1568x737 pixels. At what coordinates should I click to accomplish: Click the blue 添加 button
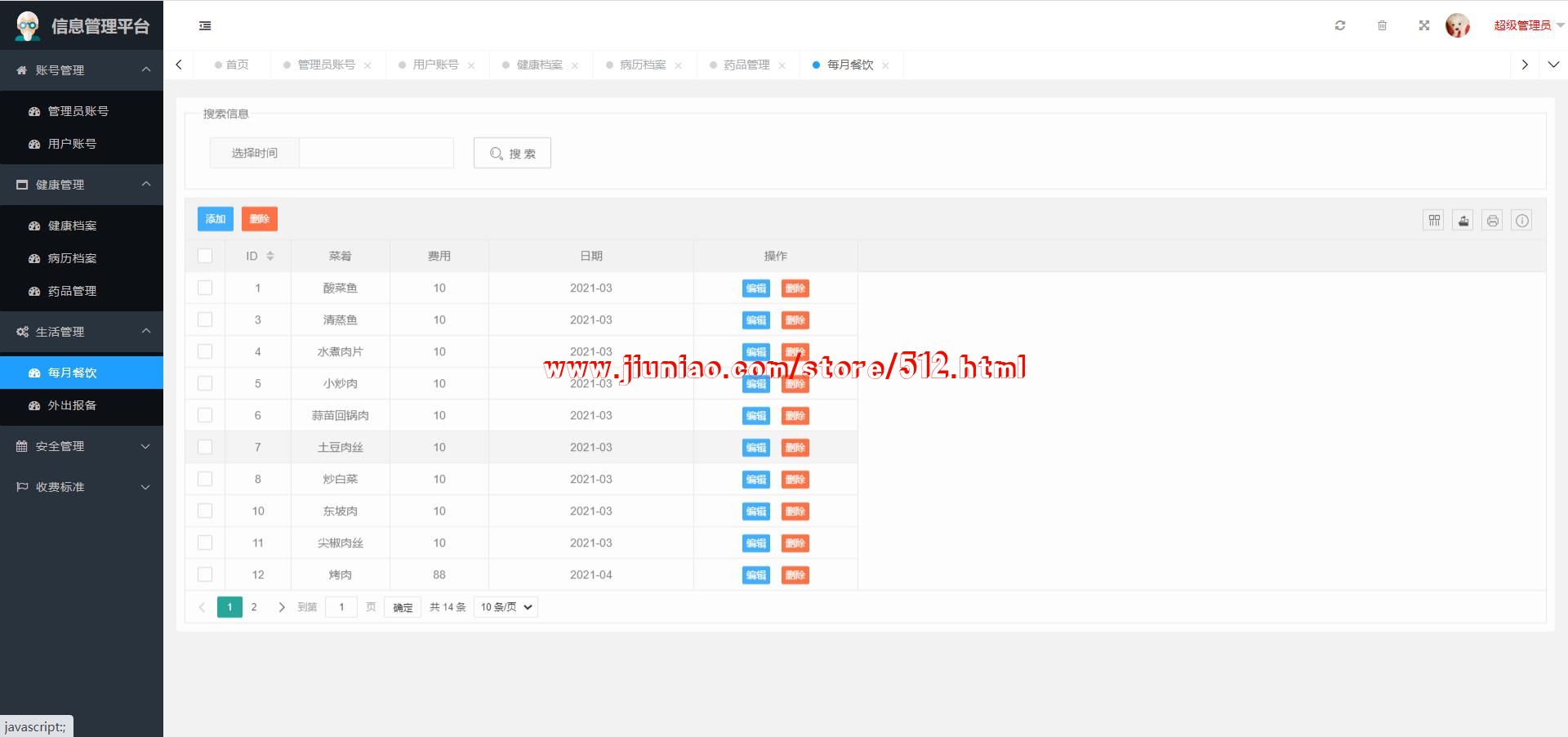(x=216, y=219)
